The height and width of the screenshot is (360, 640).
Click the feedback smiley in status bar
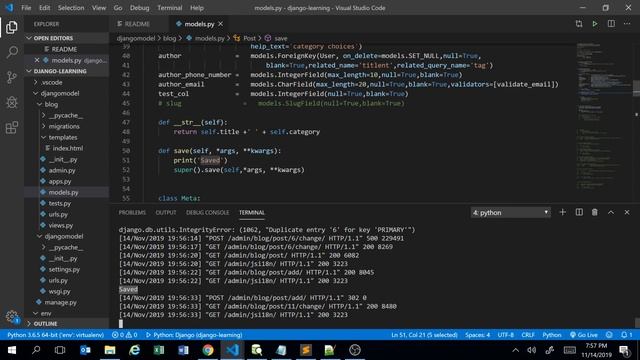point(609,335)
